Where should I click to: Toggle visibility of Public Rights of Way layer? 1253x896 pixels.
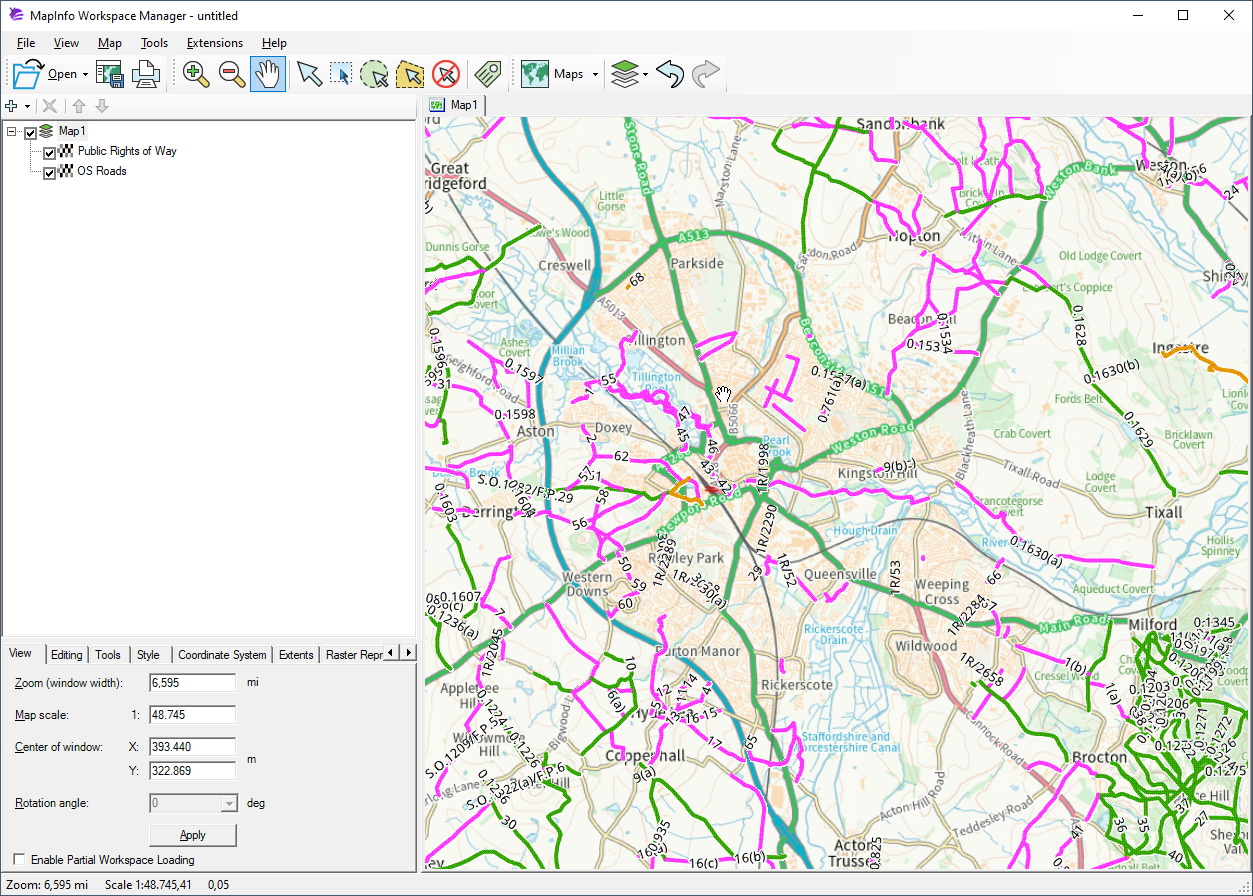[49, 152]
